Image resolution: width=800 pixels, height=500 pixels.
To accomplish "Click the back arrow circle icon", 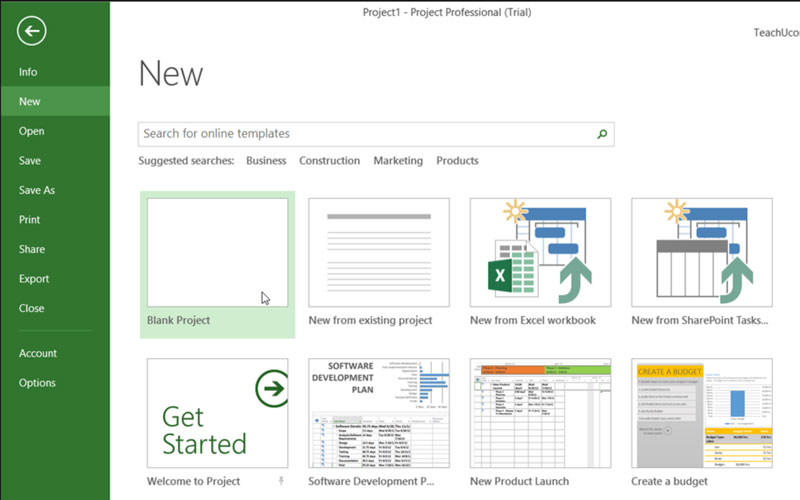I will (32, 31).
